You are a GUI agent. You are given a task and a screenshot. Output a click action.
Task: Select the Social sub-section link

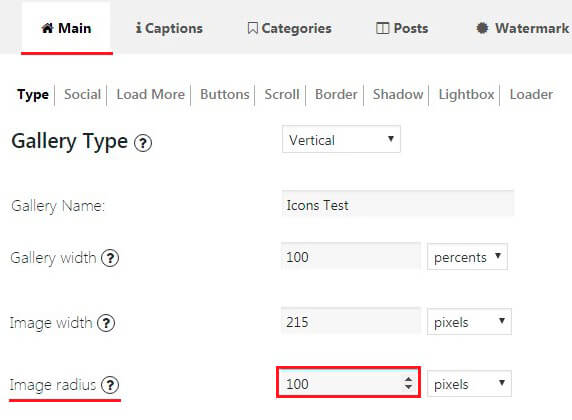point(82,95)
